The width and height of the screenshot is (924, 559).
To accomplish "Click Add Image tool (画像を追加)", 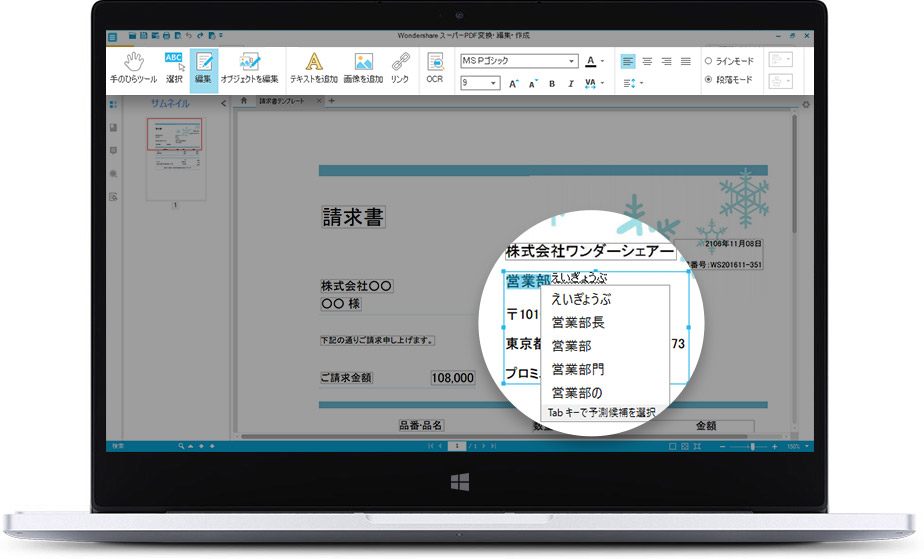I will (x=363, y=68).
